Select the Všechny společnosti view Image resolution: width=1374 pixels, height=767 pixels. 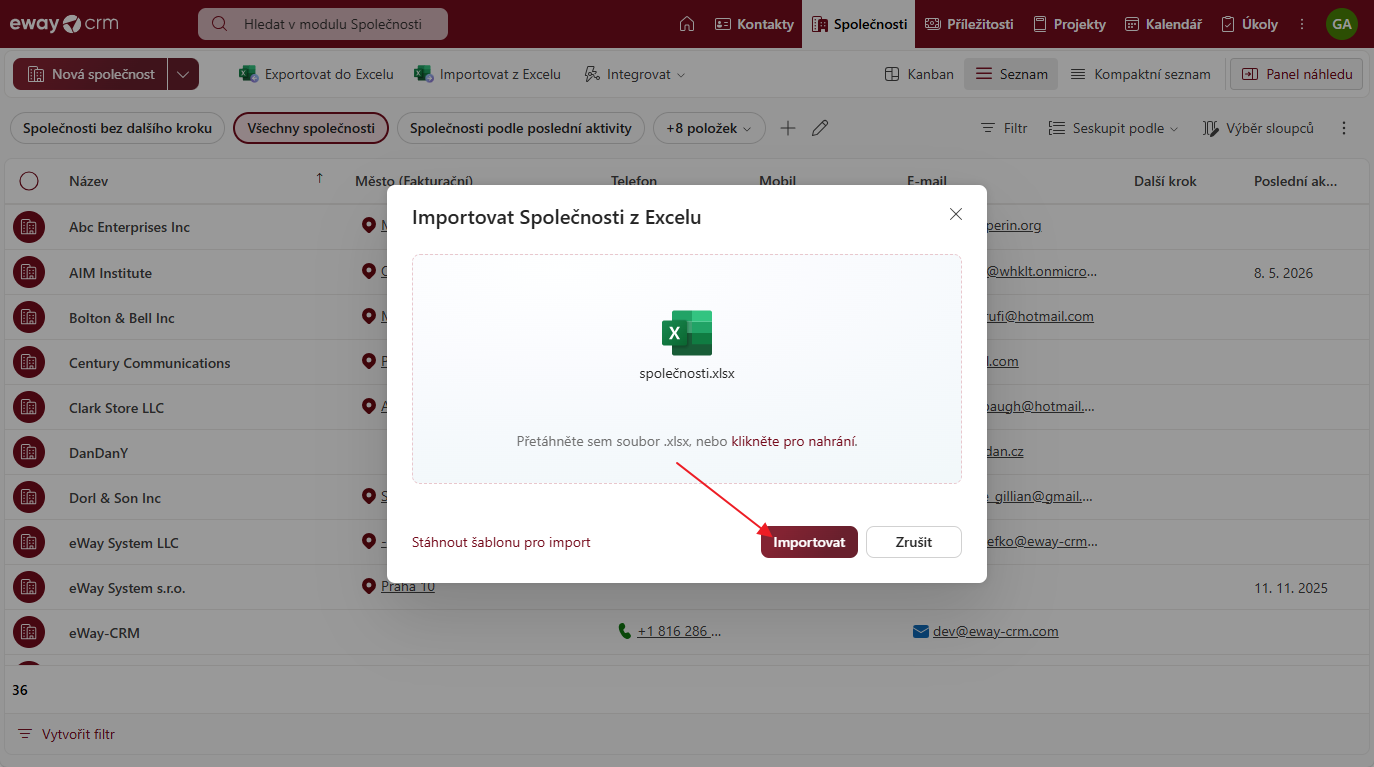pos(311,128)
